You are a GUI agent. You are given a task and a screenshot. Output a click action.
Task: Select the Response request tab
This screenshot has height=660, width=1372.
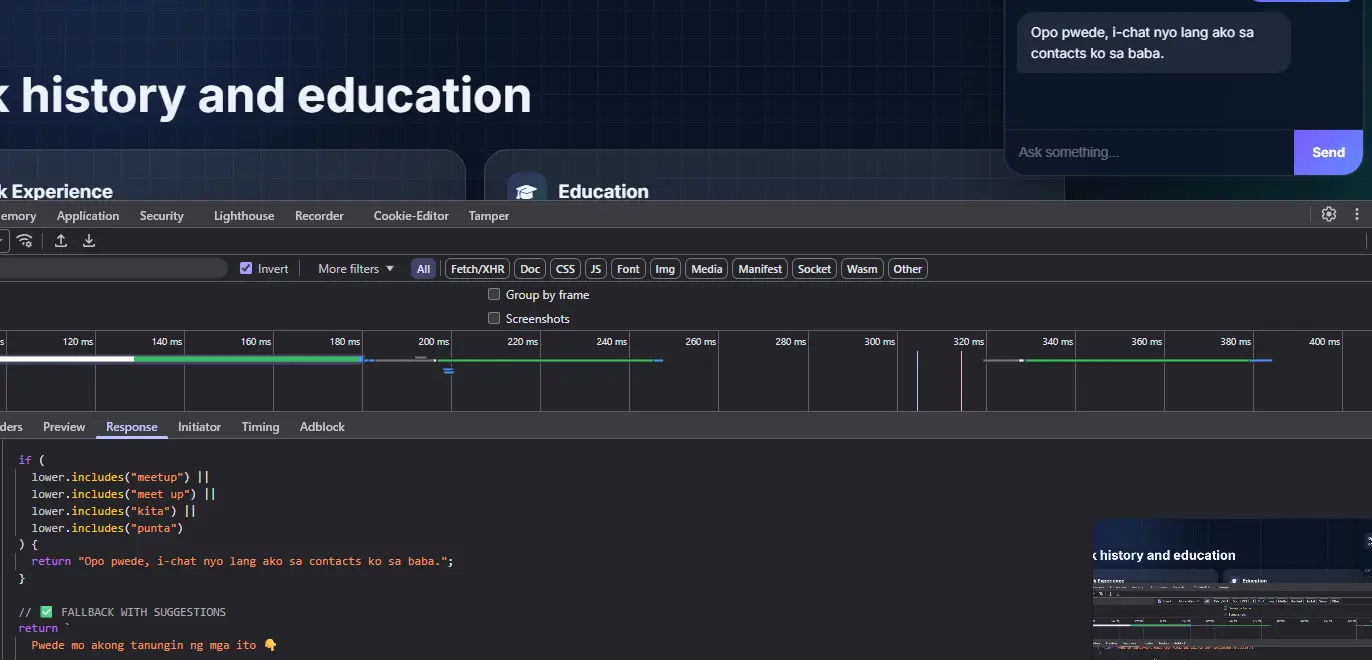click(132, 426)
